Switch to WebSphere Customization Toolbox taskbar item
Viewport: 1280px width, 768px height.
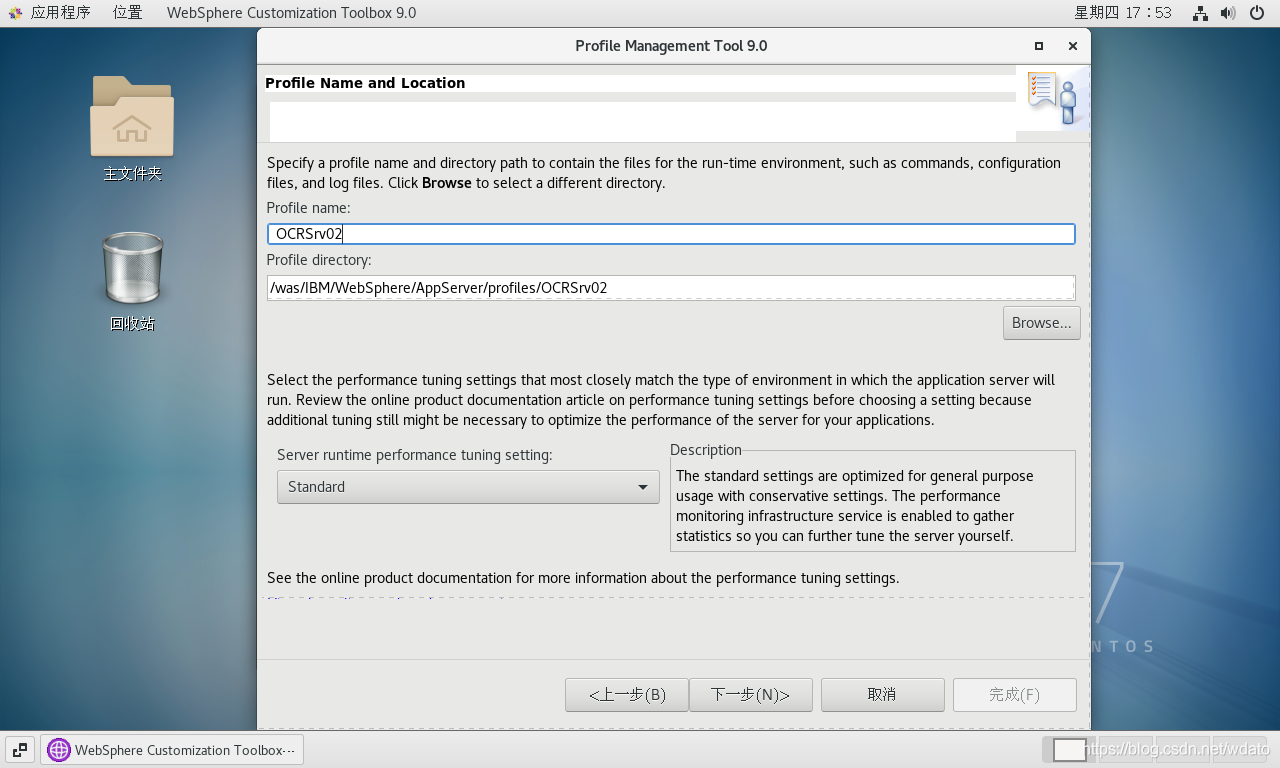(172, 750)
